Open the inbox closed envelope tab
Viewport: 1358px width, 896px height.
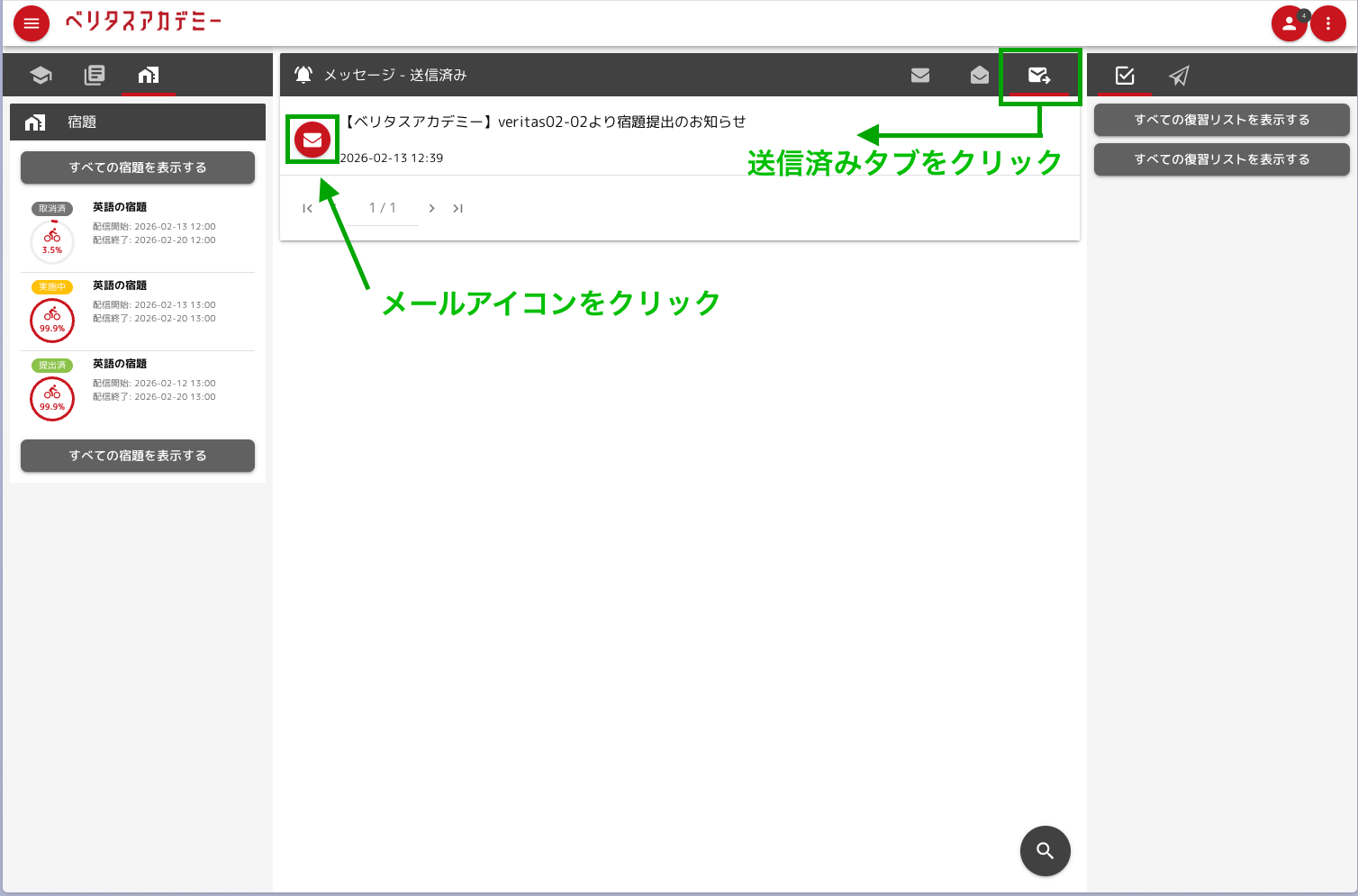tap(920, 75)
